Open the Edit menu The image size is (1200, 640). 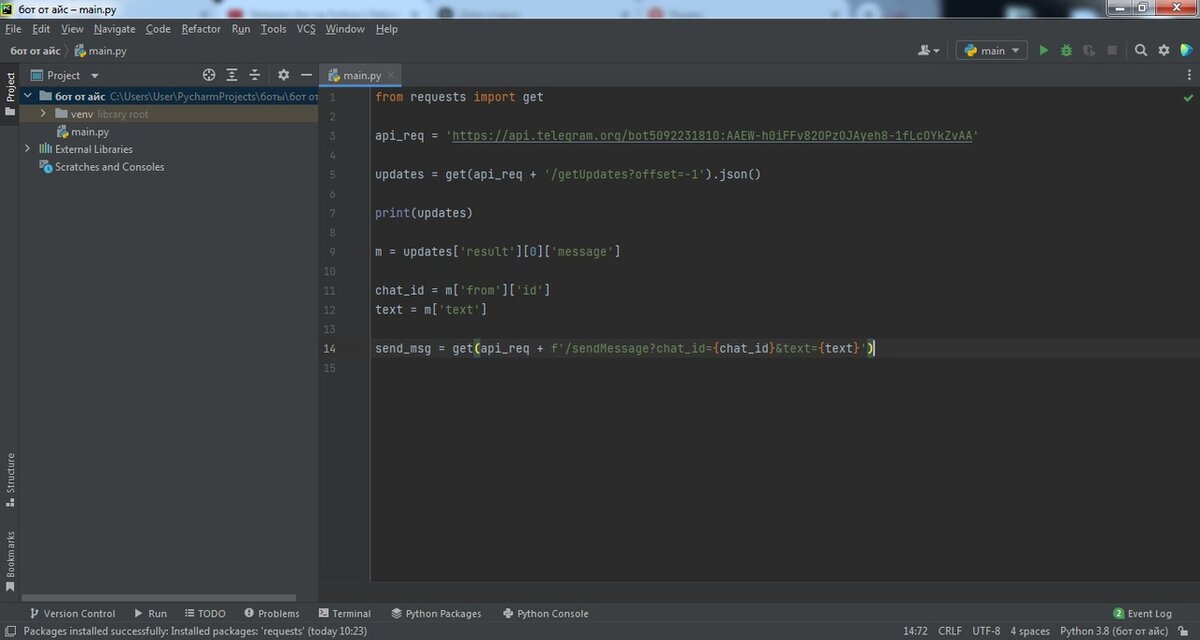(41, 29)
